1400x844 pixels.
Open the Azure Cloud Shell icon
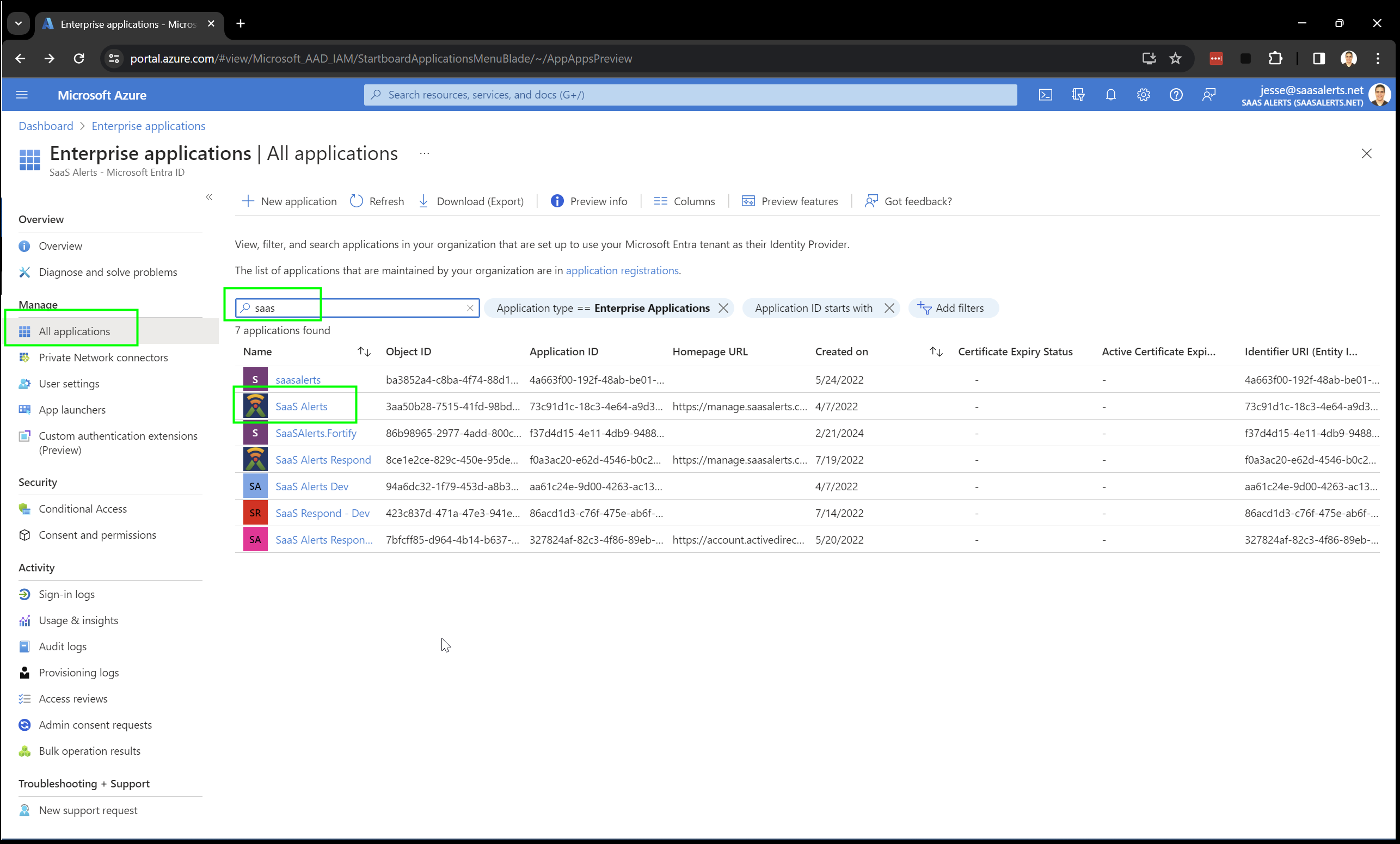click(x=1045, y=95)
